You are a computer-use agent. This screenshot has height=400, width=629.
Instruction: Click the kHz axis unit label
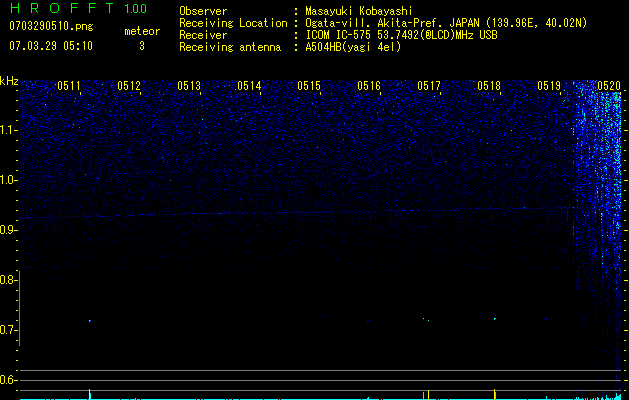[9, 81]
